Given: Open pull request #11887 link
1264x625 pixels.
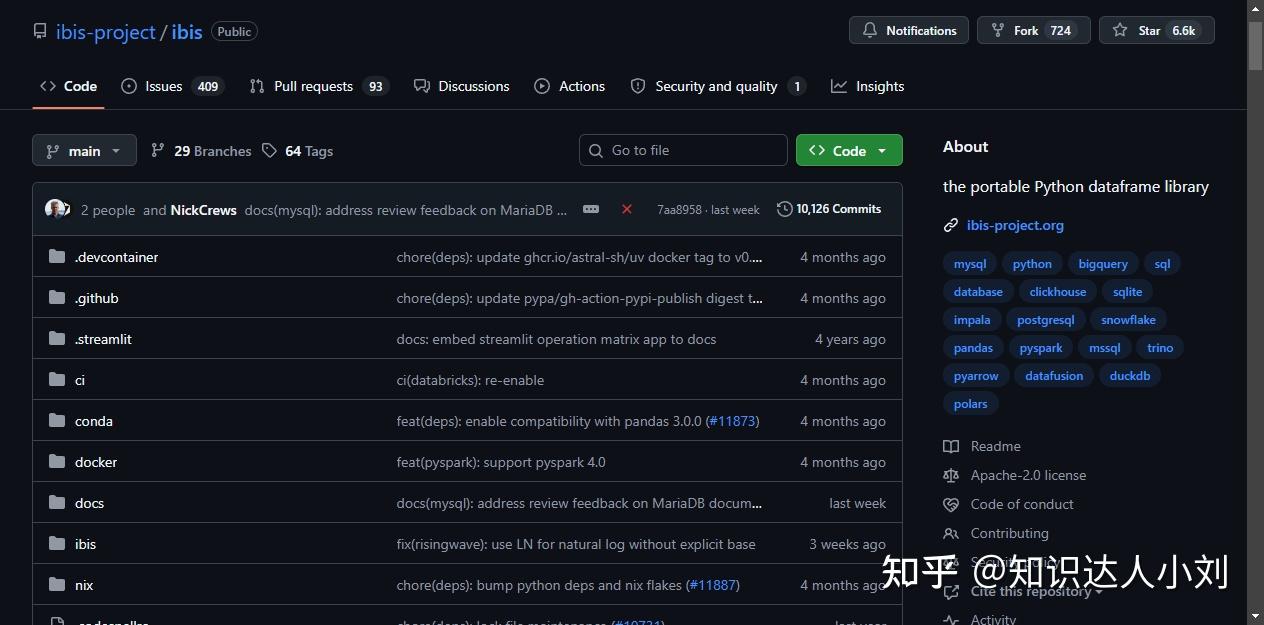Looking at the screenshot, I should tap(713, 585).
